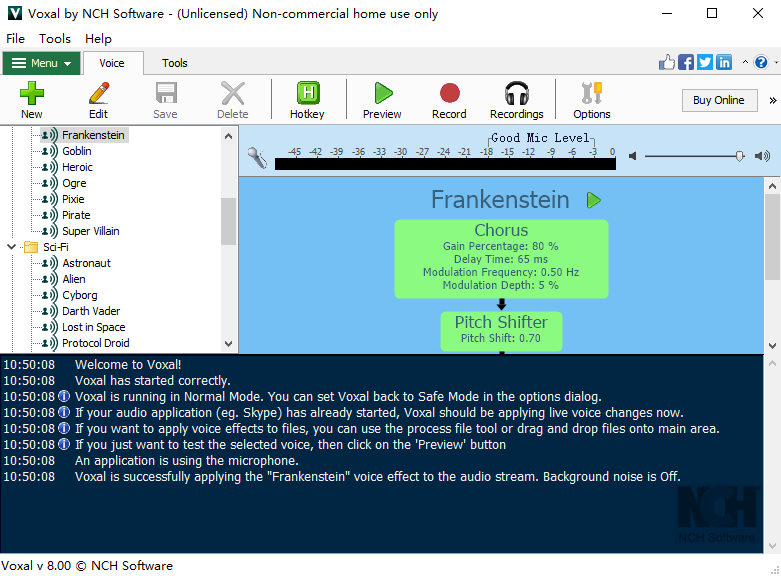
Task: Select the Darth Vader voice
Action: tap(91, 311)
